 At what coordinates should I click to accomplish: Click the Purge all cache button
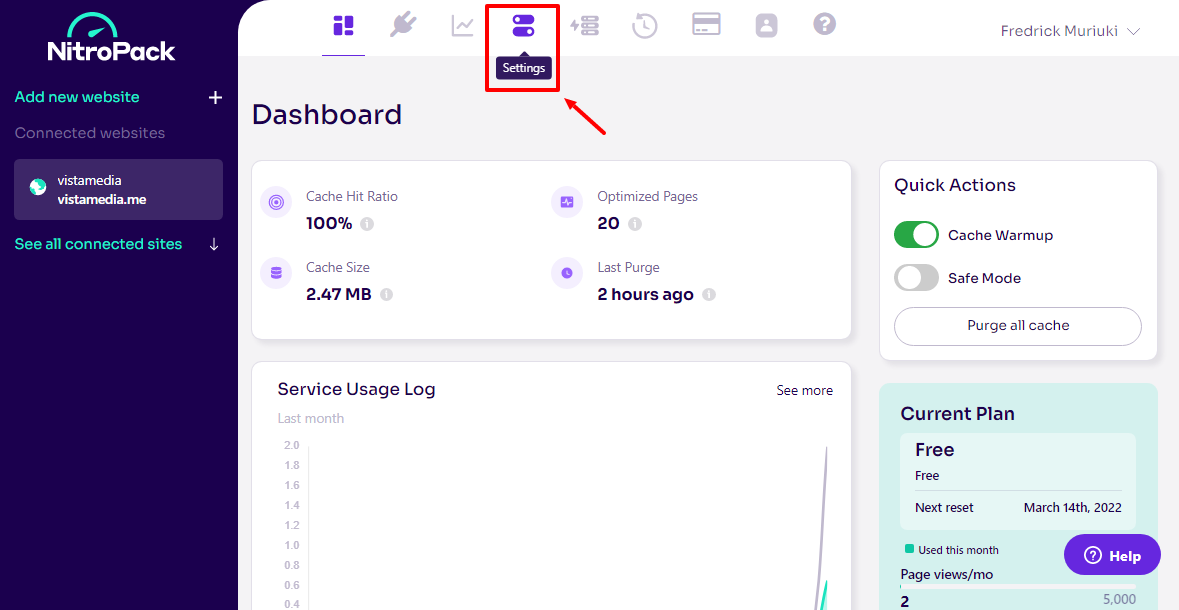1017,326
